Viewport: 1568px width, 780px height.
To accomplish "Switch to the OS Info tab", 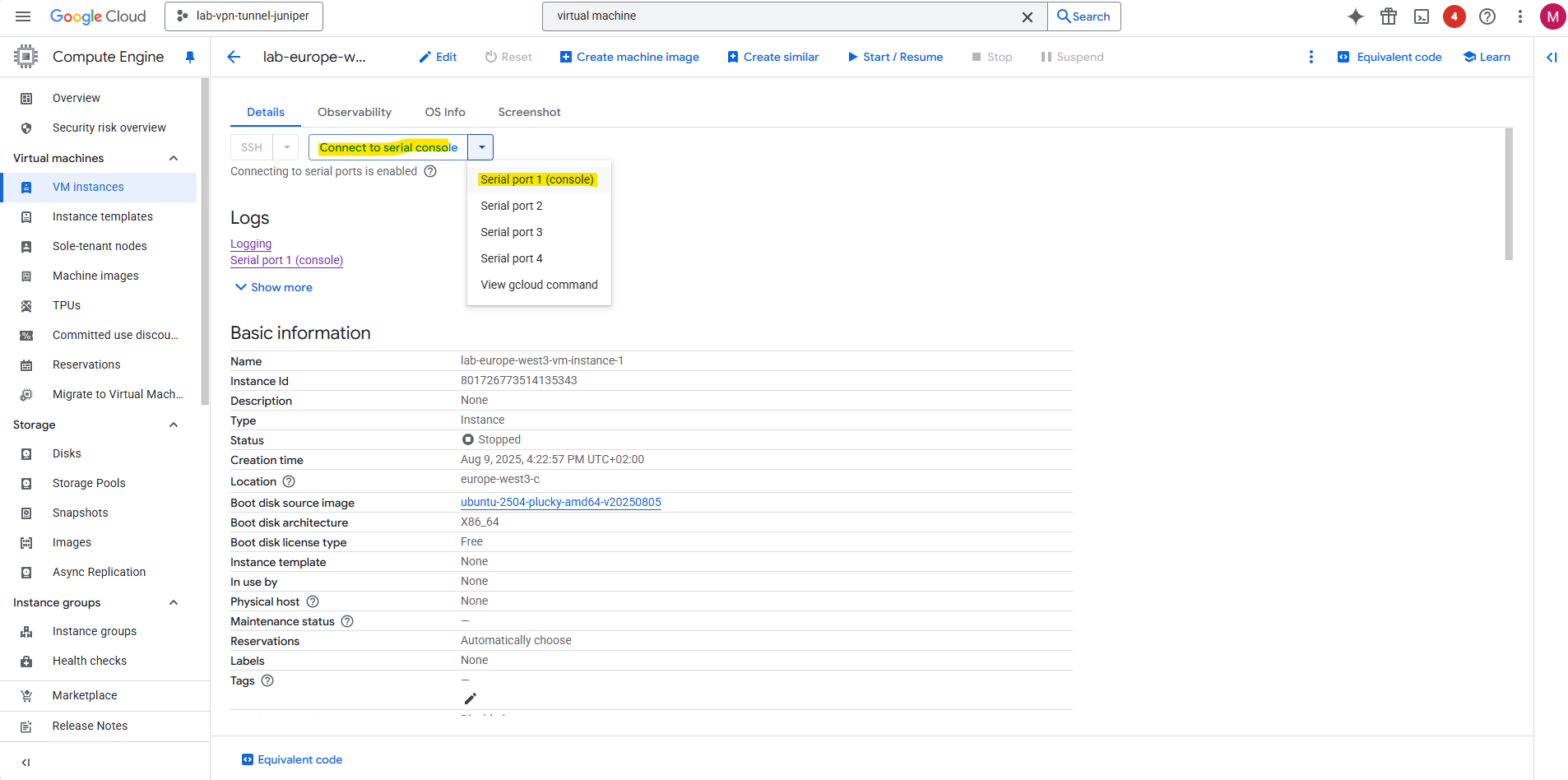I will (445, 112).
